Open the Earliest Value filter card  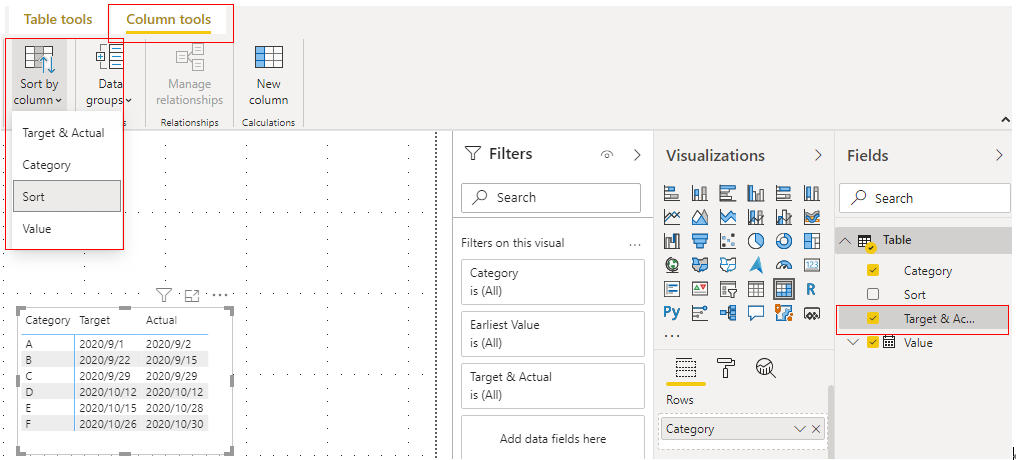click(553, 334)
